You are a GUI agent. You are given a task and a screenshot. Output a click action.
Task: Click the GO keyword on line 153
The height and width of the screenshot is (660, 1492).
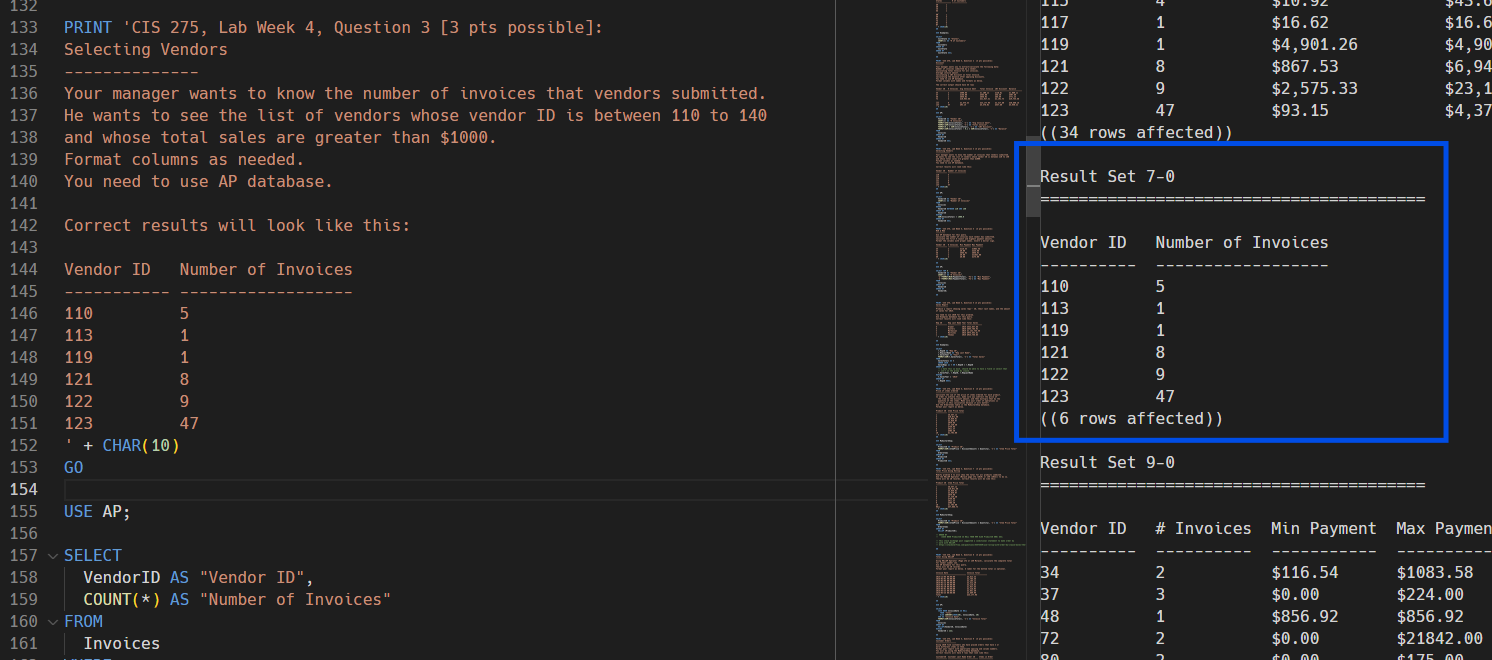74,467
